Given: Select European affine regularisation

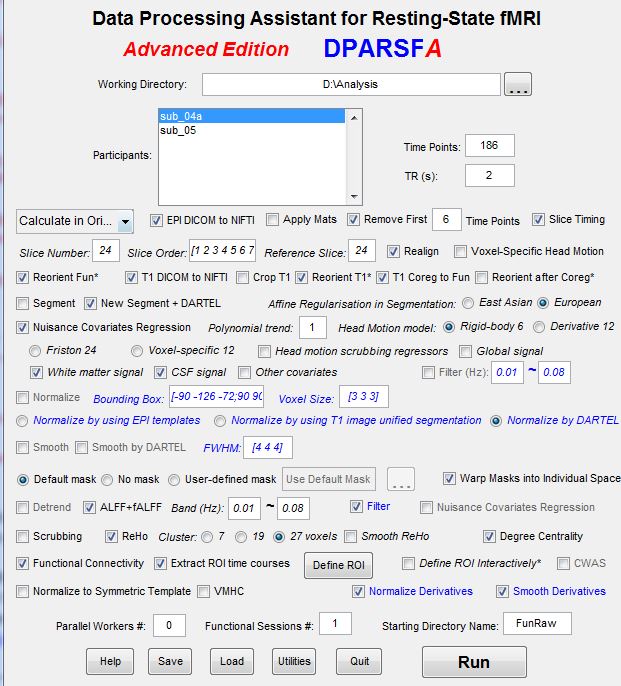Looking at the screenshot, I should click(543, 303).
